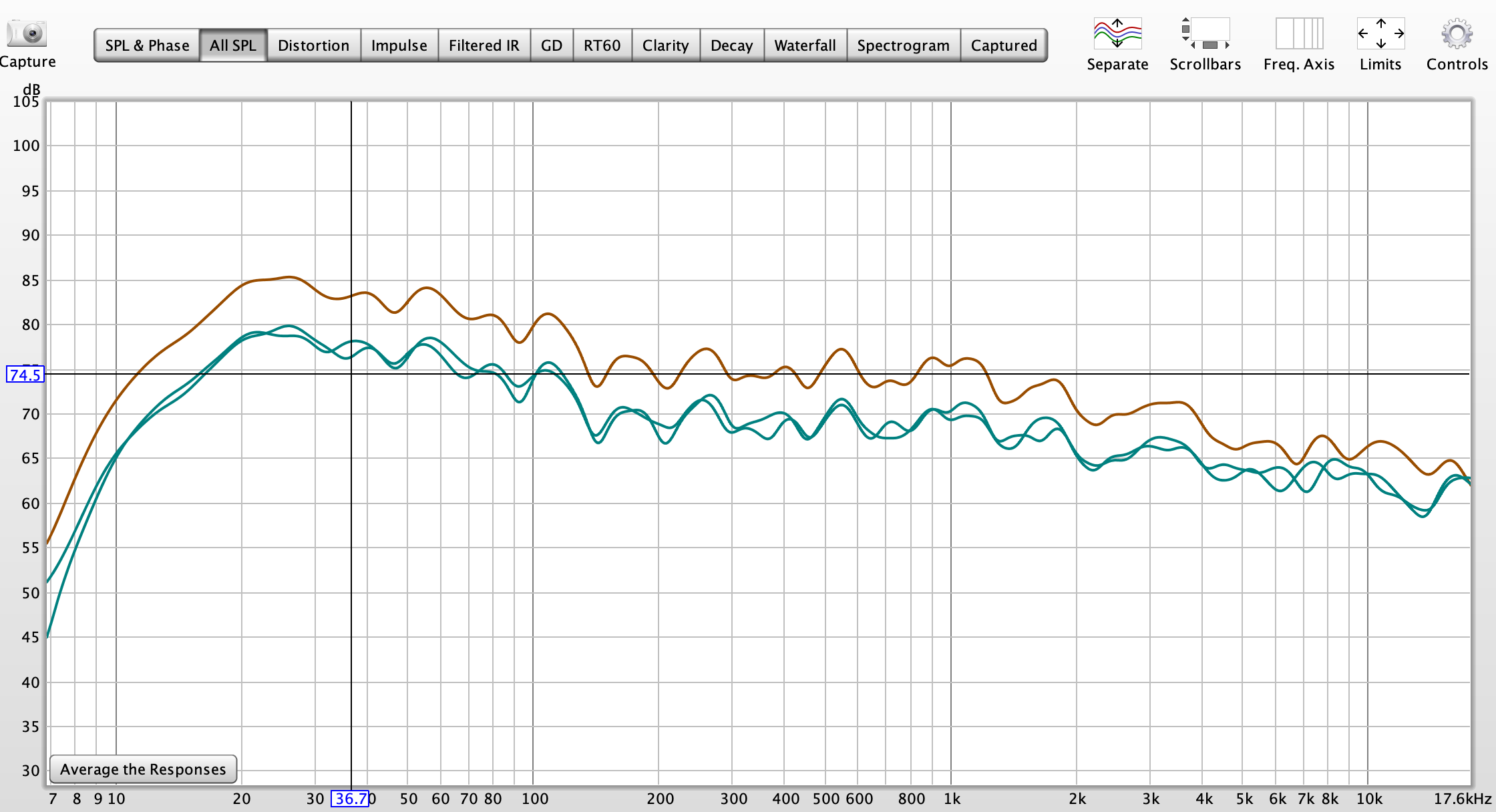Open the RT60 tab

602,45
